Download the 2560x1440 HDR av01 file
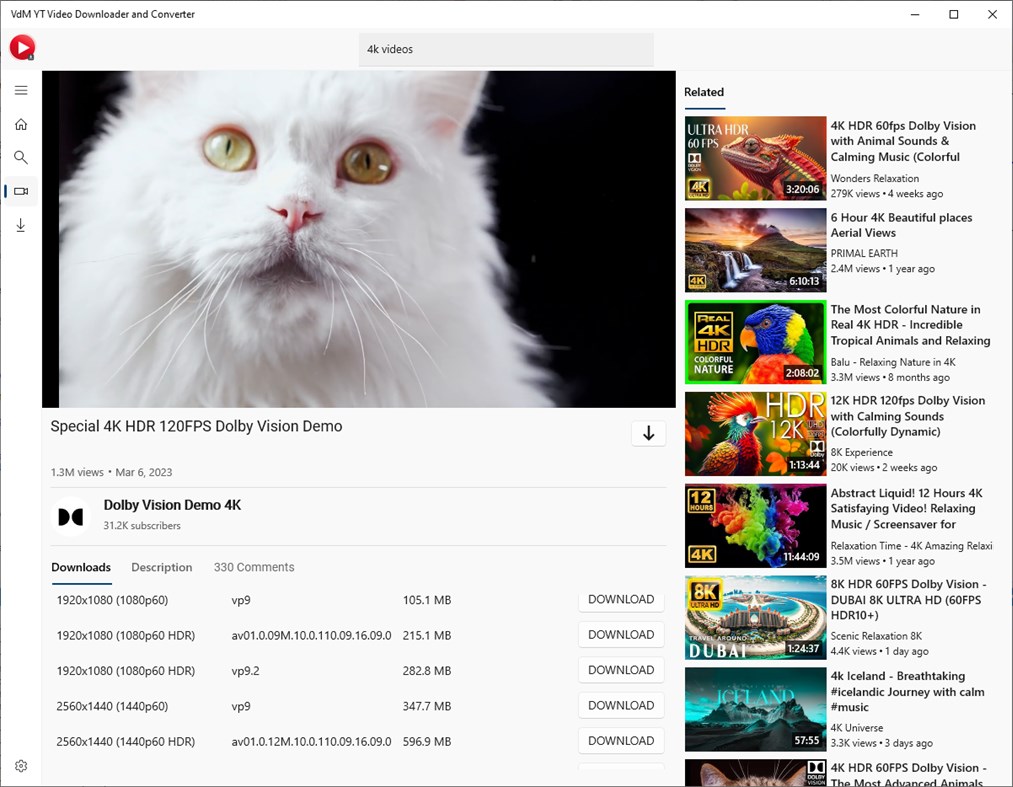This screenshot has height=787, width=1013. pos(621,740)
